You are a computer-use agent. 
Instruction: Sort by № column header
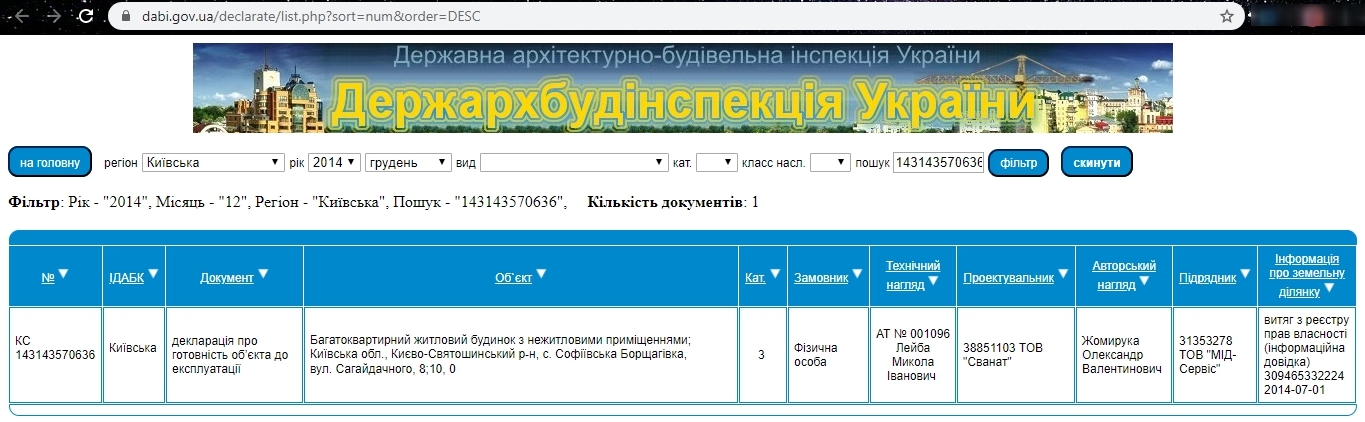[x=47, y=277]
